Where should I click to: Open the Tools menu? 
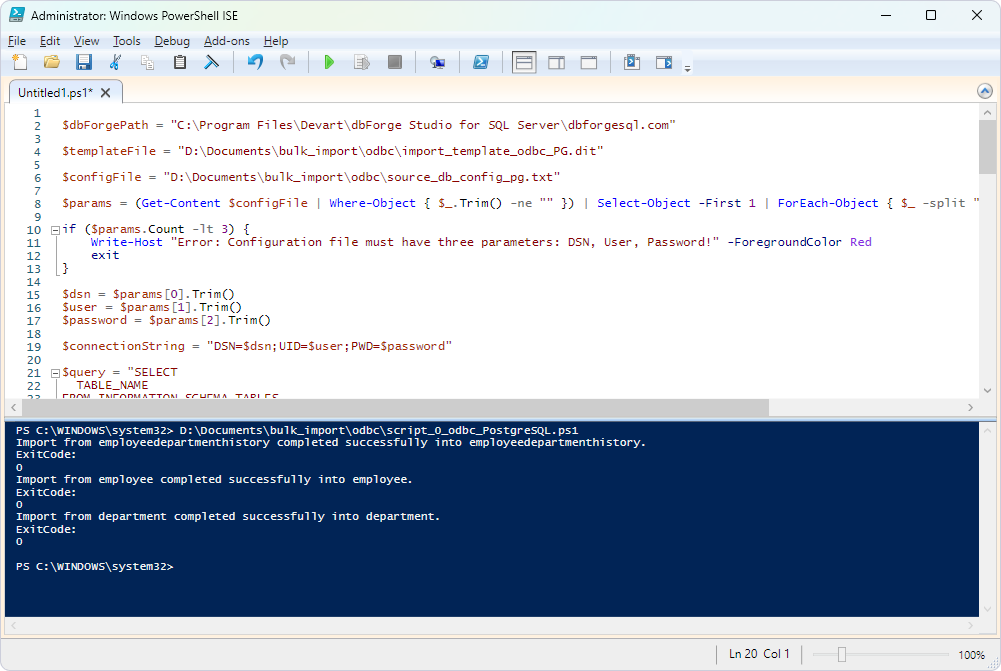click(x=126, y=41)
